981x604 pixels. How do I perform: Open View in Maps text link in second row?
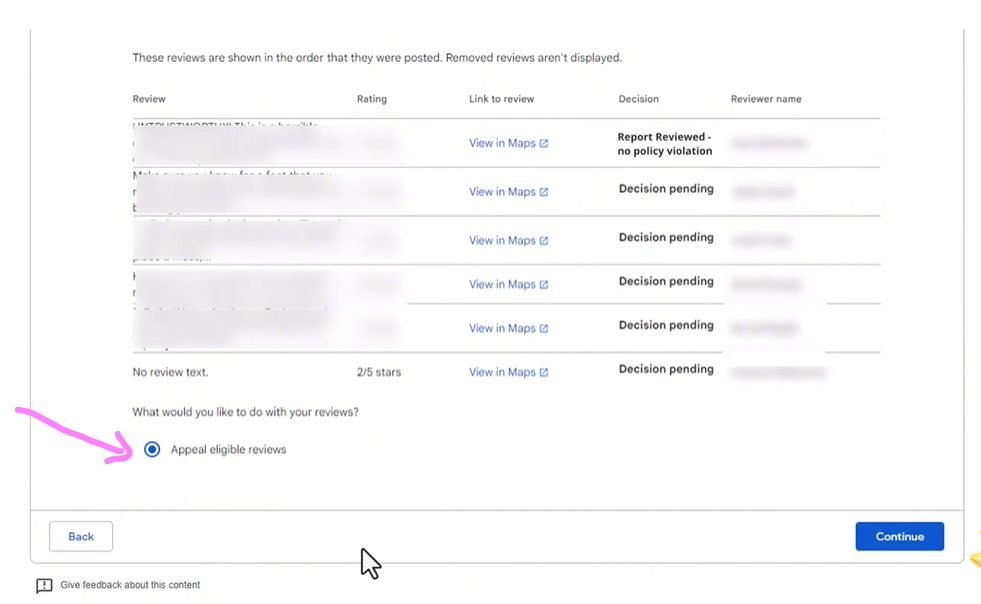pyautogui.click(x=502, y=192)
